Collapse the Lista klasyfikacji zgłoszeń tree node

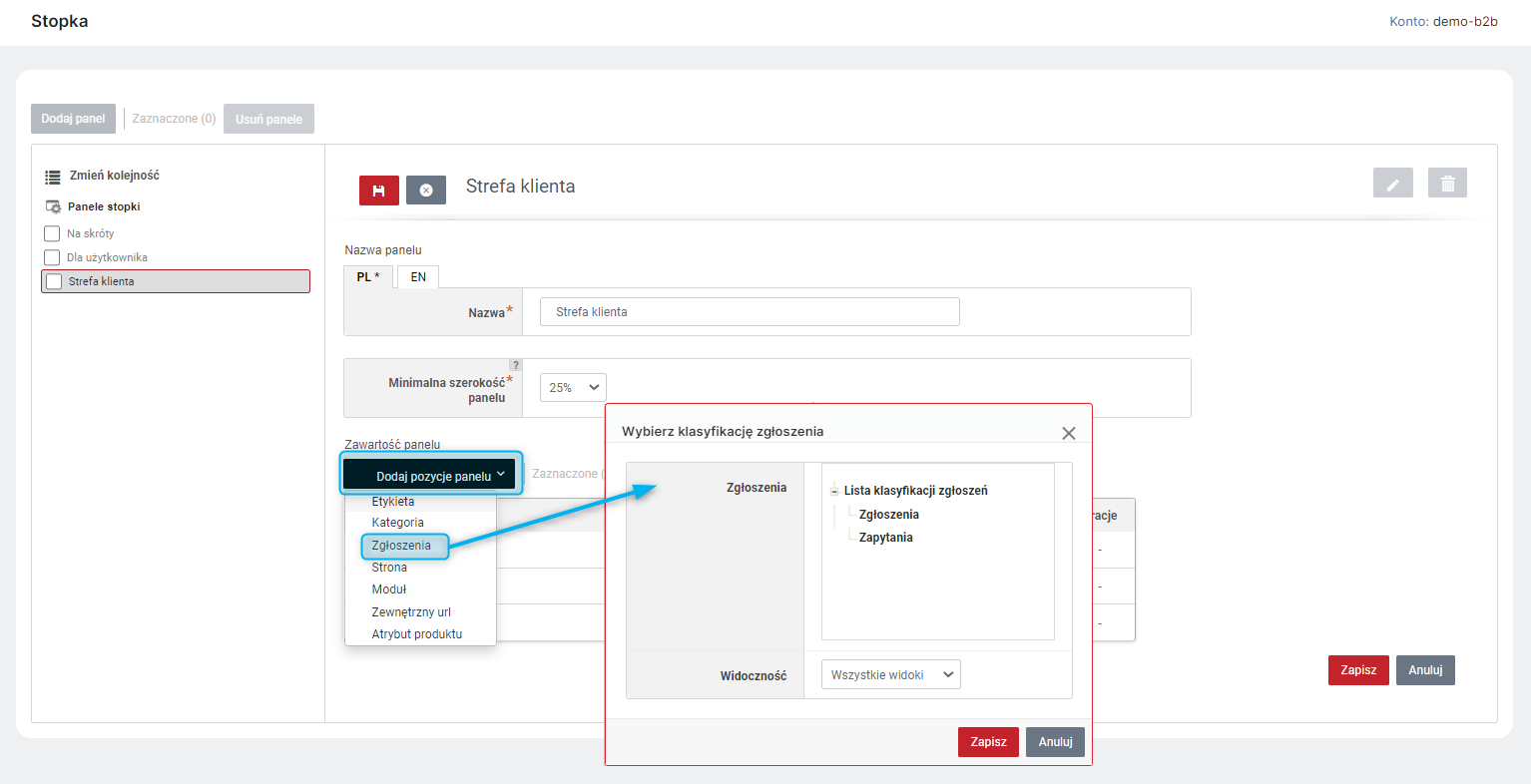pyautogui.click(x=834, y=491)
